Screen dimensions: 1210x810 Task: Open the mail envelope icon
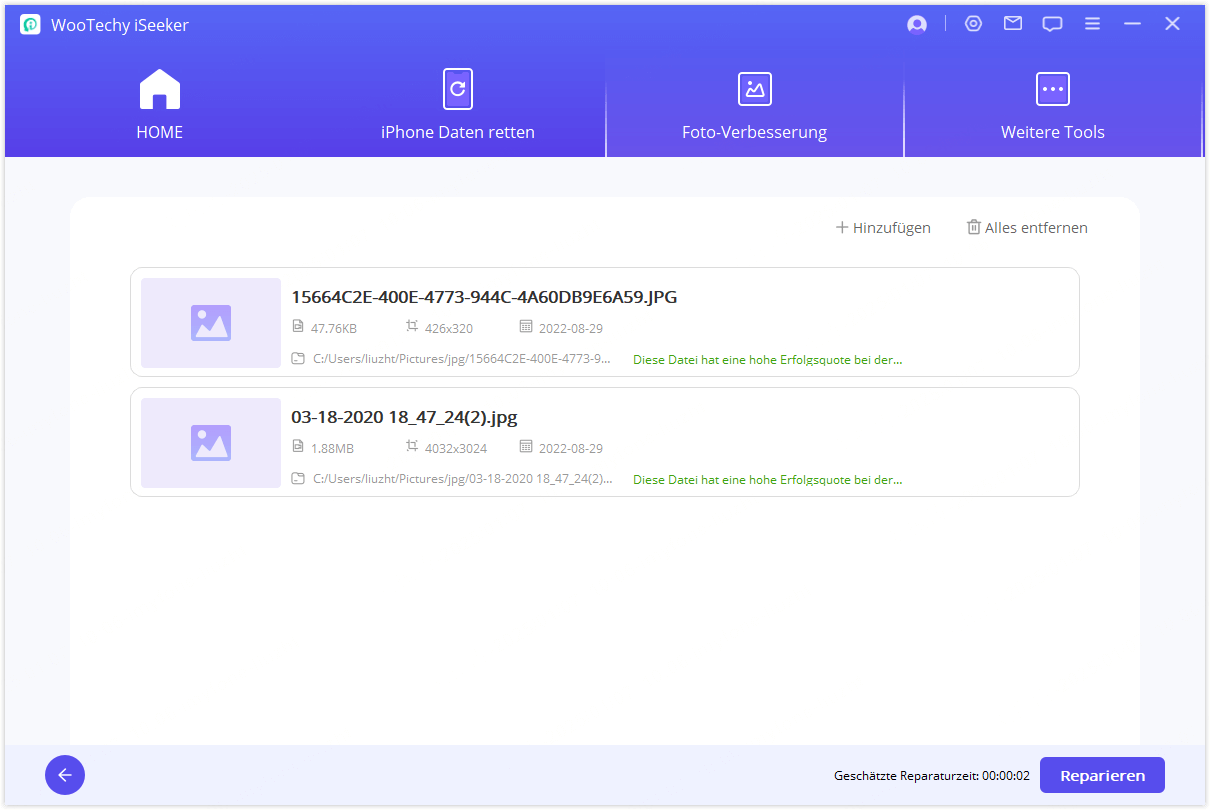pos(1013,24)
